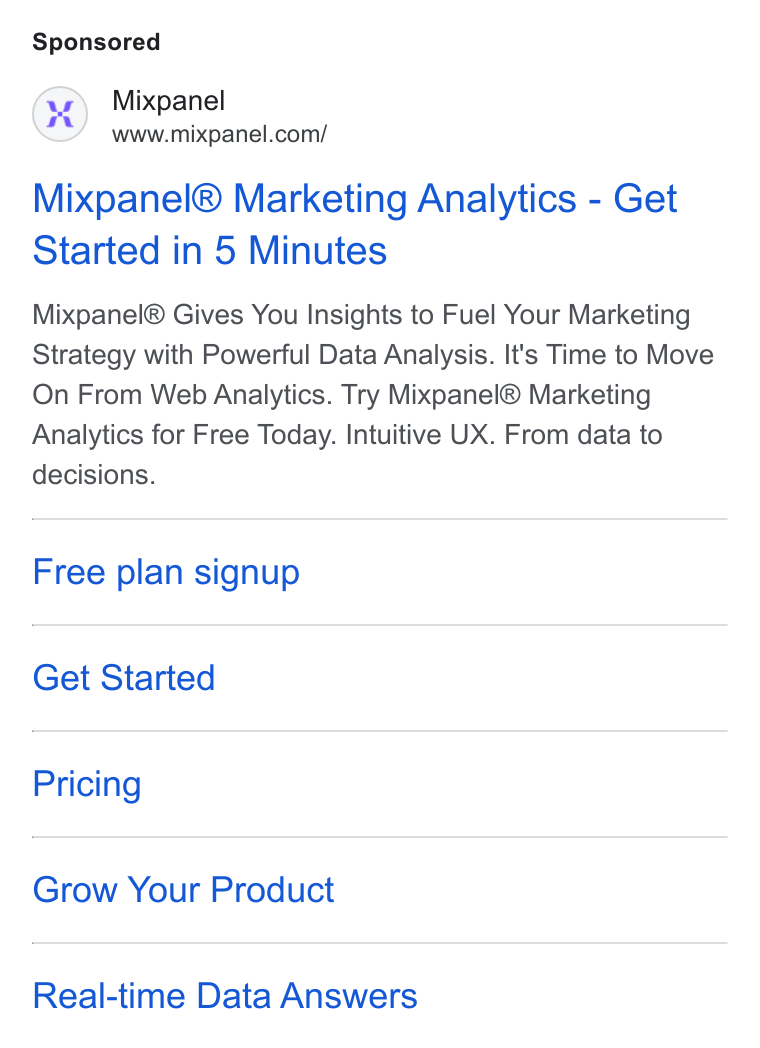Click "From data to decisions" text
Viewport: 760px width, 1048px height.
(348, 454)
